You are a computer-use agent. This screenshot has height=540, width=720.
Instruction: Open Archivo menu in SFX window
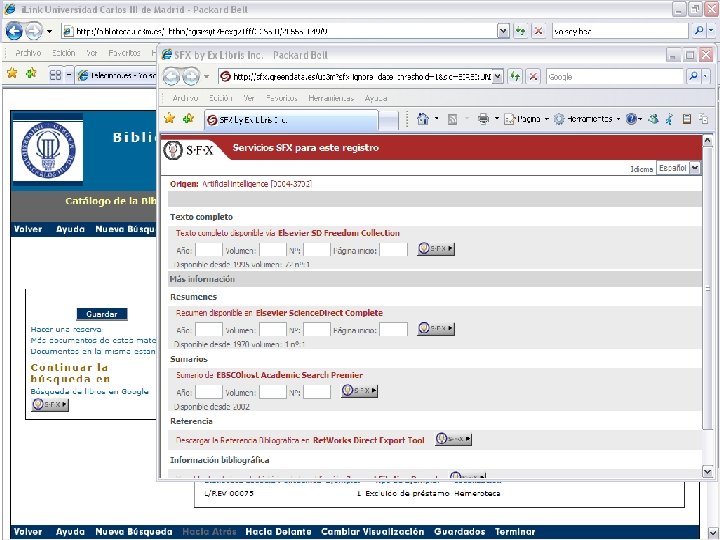[x=185, y=98]
